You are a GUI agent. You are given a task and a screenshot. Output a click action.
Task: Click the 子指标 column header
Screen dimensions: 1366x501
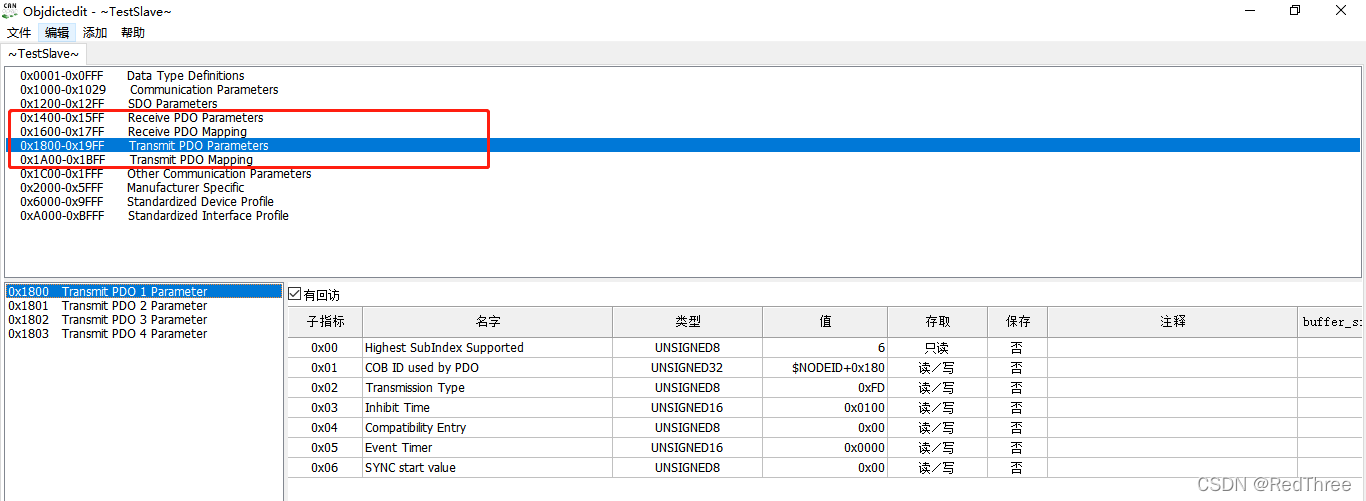(x=325, y=322)
